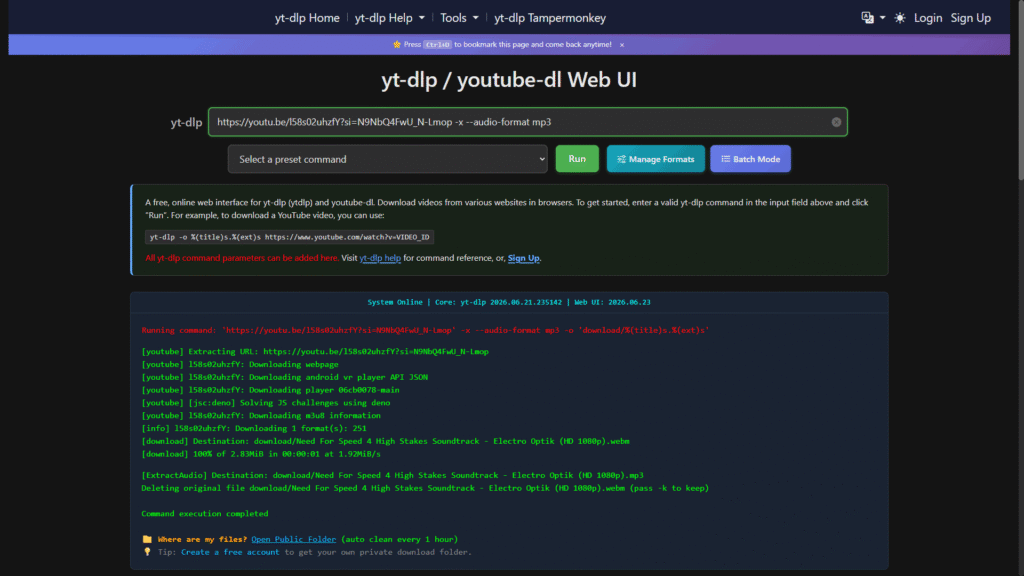Click the System Online status line

pyautogui.click(x=509, y=302)
